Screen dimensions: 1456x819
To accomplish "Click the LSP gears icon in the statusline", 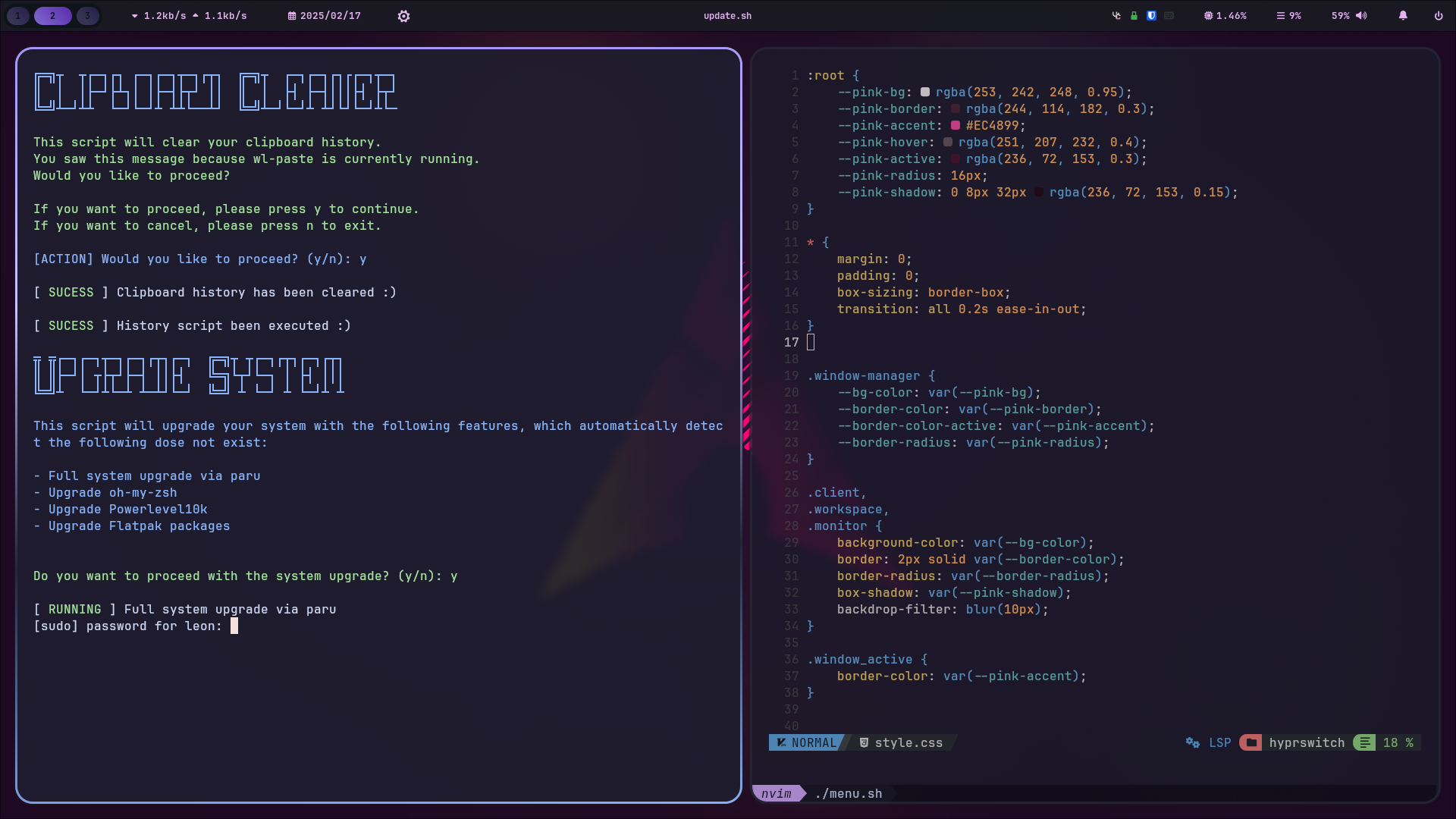I will (x=1193, y=743).
